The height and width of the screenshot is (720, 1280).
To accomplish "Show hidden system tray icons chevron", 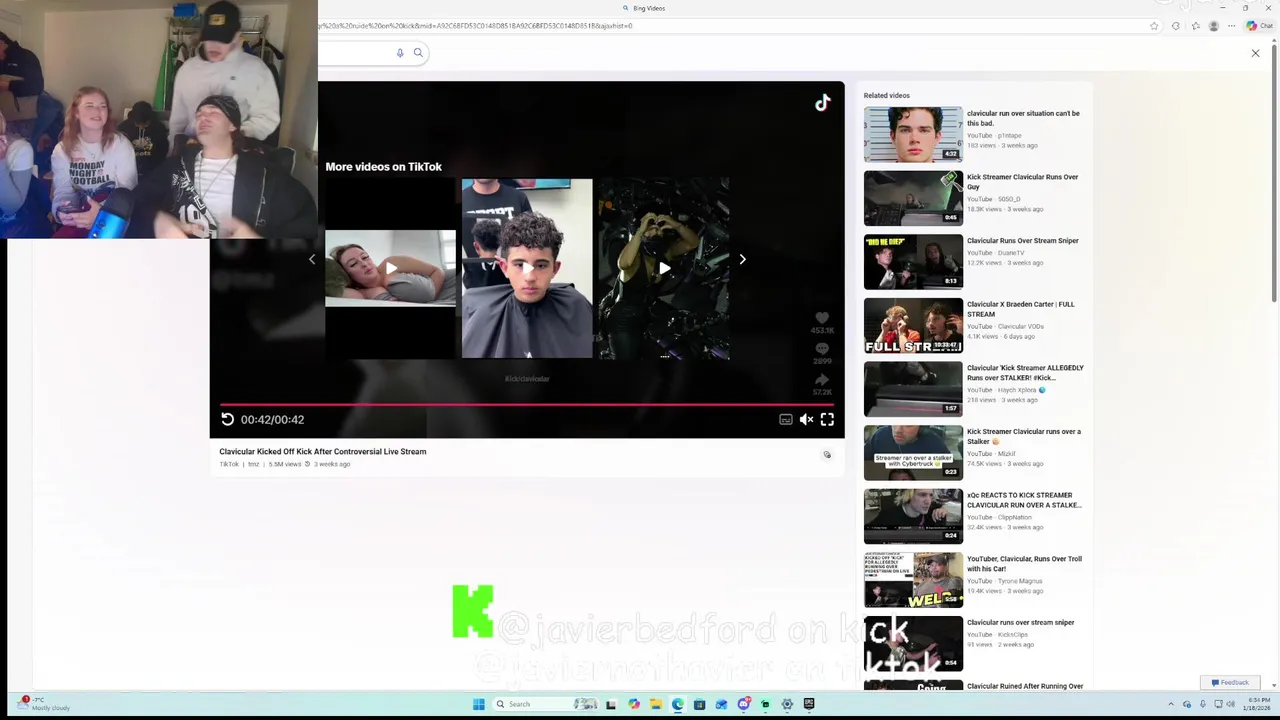I will pos(1171,704).
